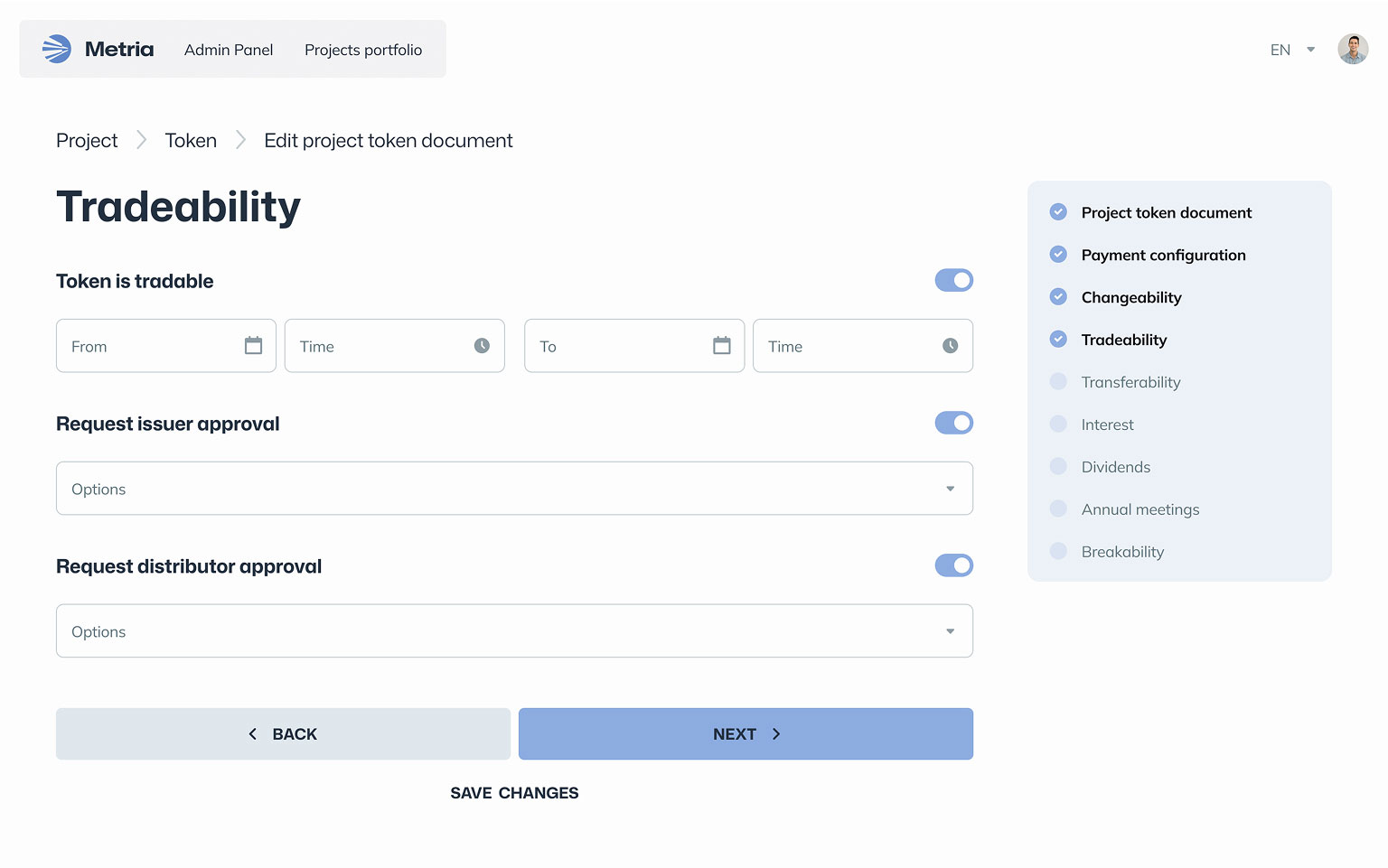Turn off Request issuer approval switch
The height and width of the screenshot is (868, 1388).
point(953,424)
